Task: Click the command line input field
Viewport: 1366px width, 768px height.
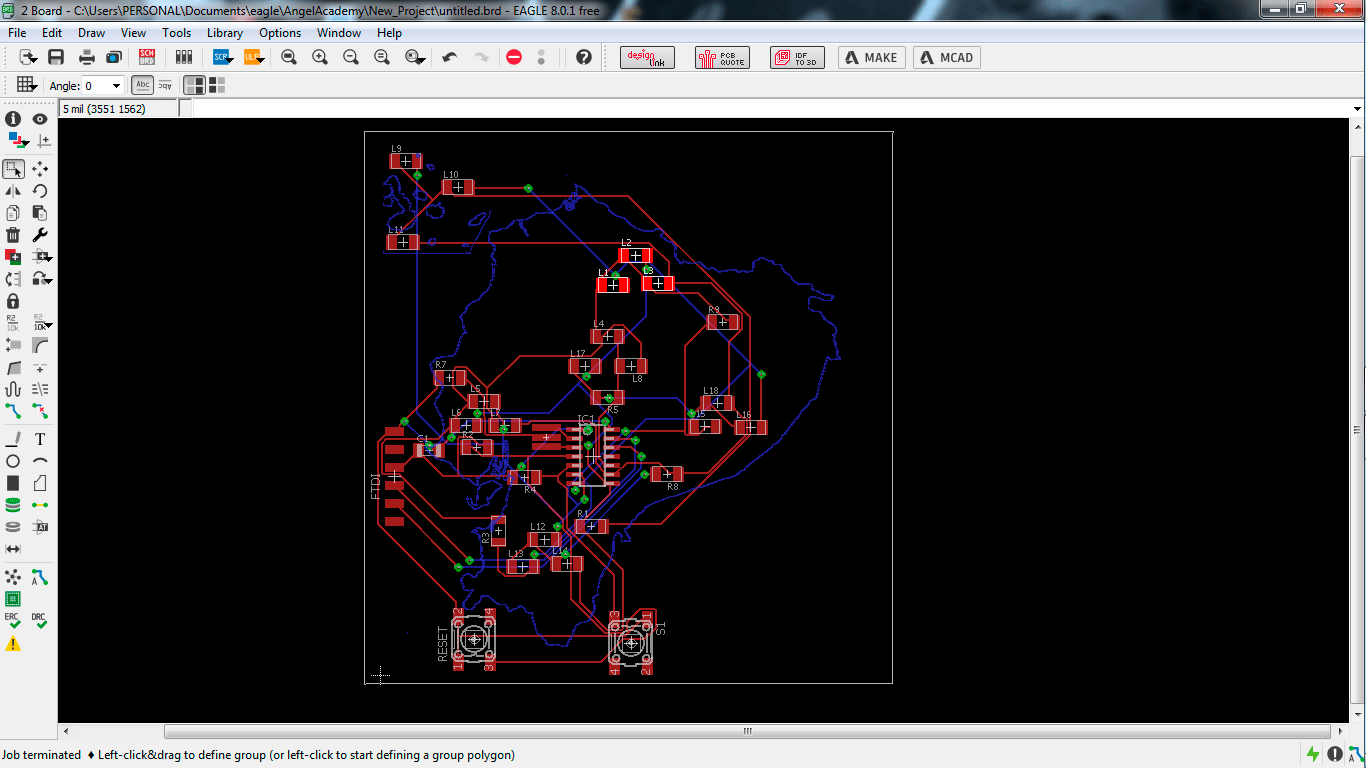Action: [771, 109]
